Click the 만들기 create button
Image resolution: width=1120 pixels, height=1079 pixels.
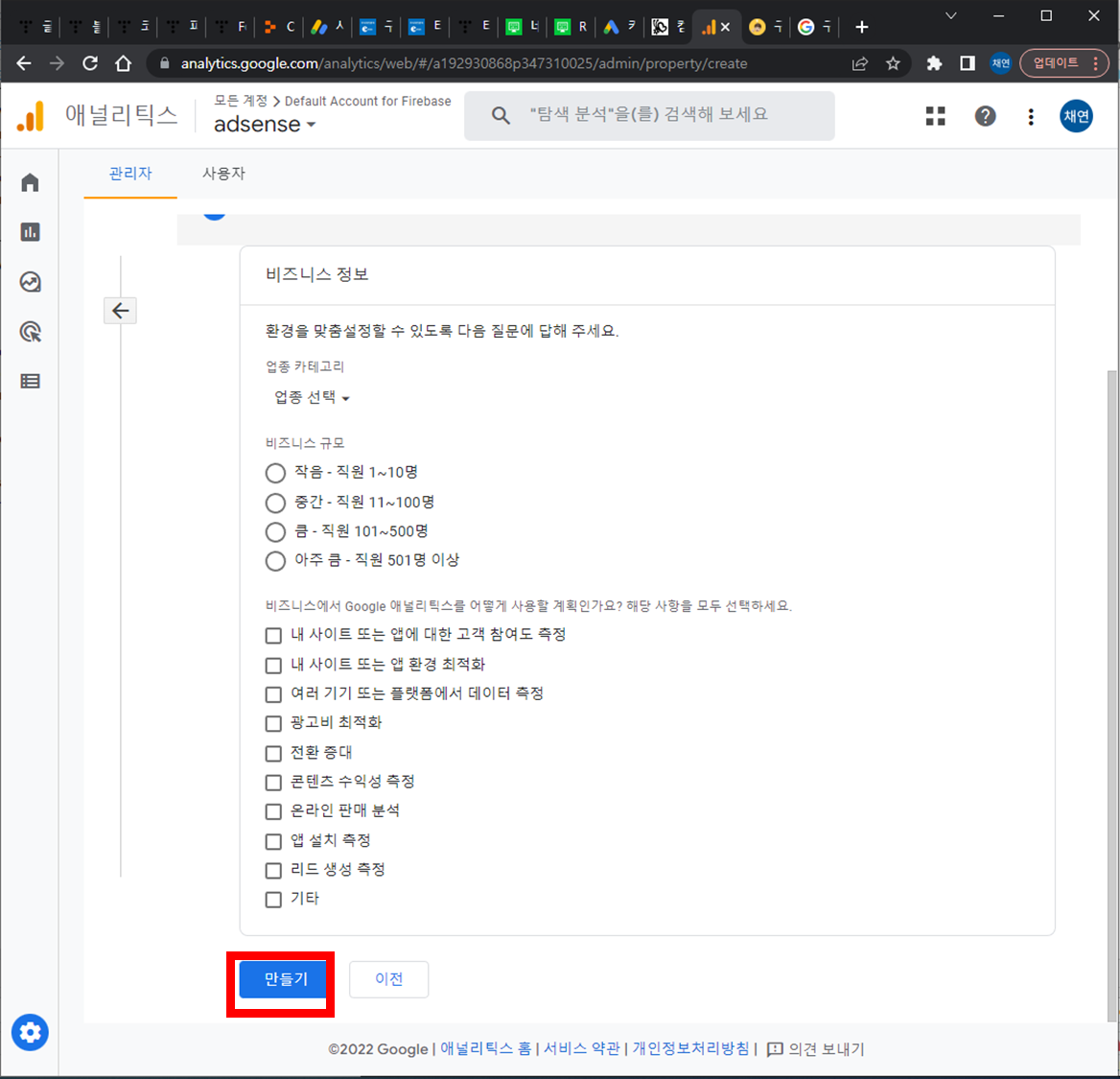283,979
